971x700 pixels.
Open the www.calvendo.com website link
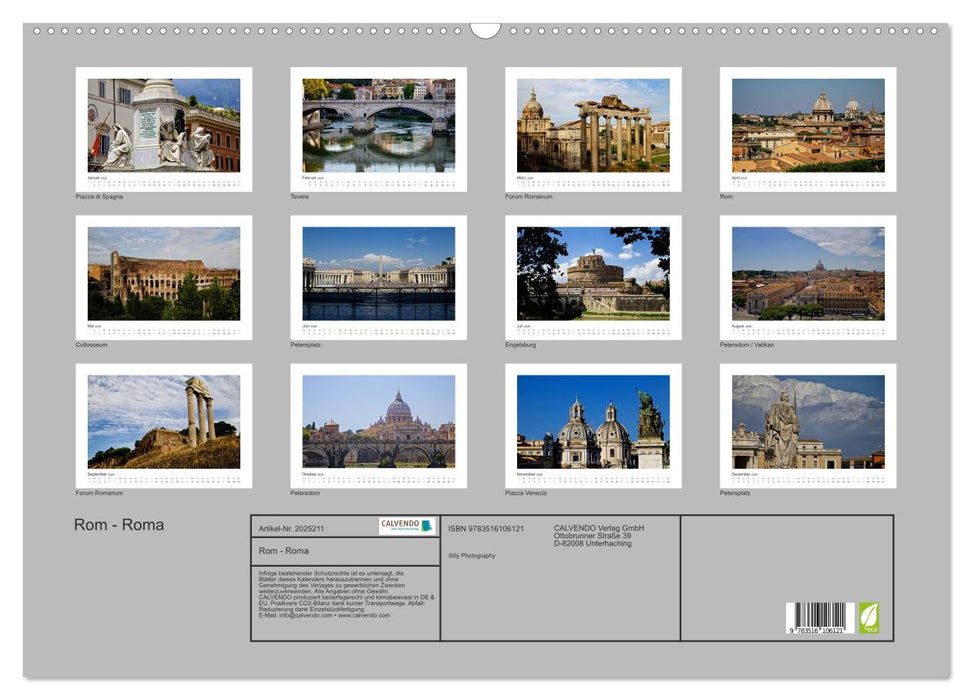coord(365,615)
